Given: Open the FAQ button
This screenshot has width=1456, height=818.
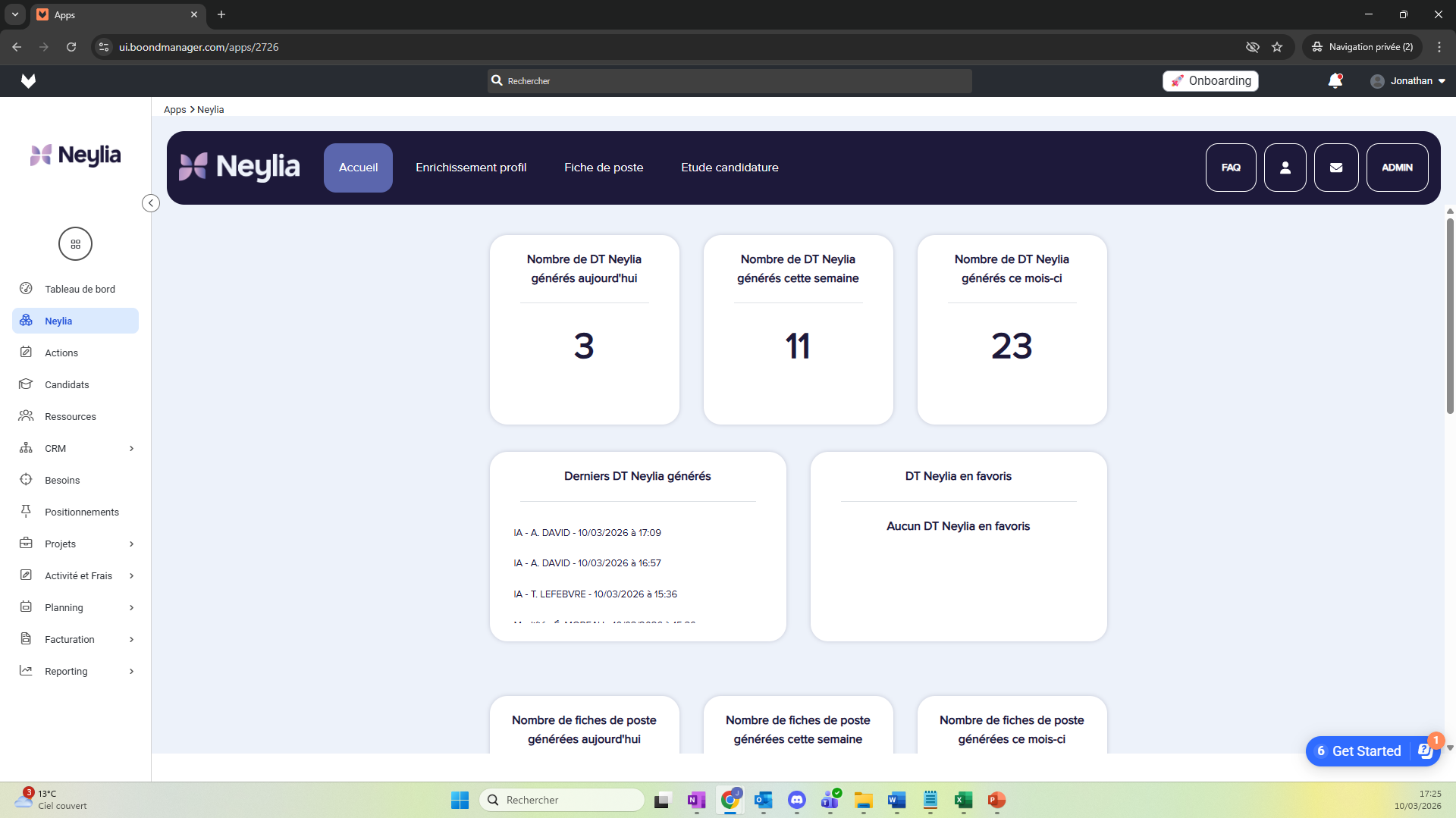Looking at the screenshot, I should pos(1230,168).
